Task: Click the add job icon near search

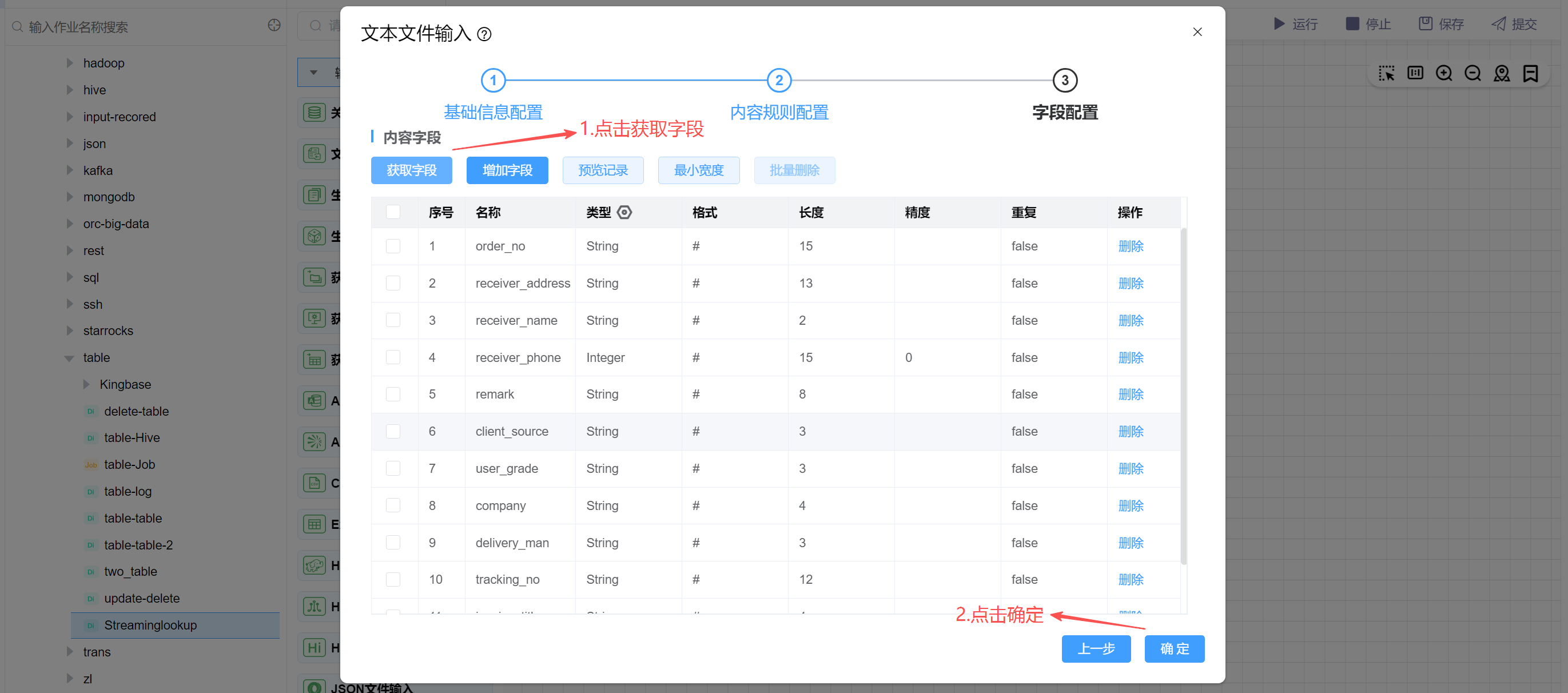Action: point(274,26)
